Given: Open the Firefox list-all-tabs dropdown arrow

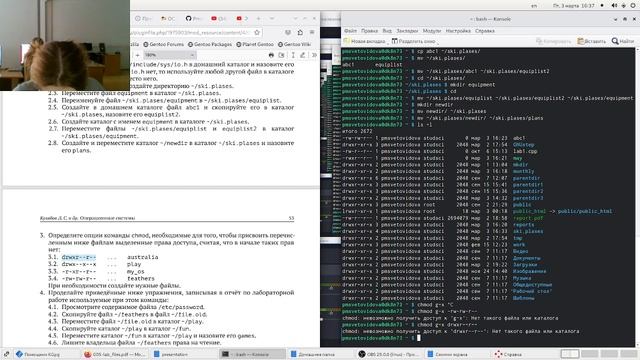Looking at the screenshot, I should coord(272,18).
